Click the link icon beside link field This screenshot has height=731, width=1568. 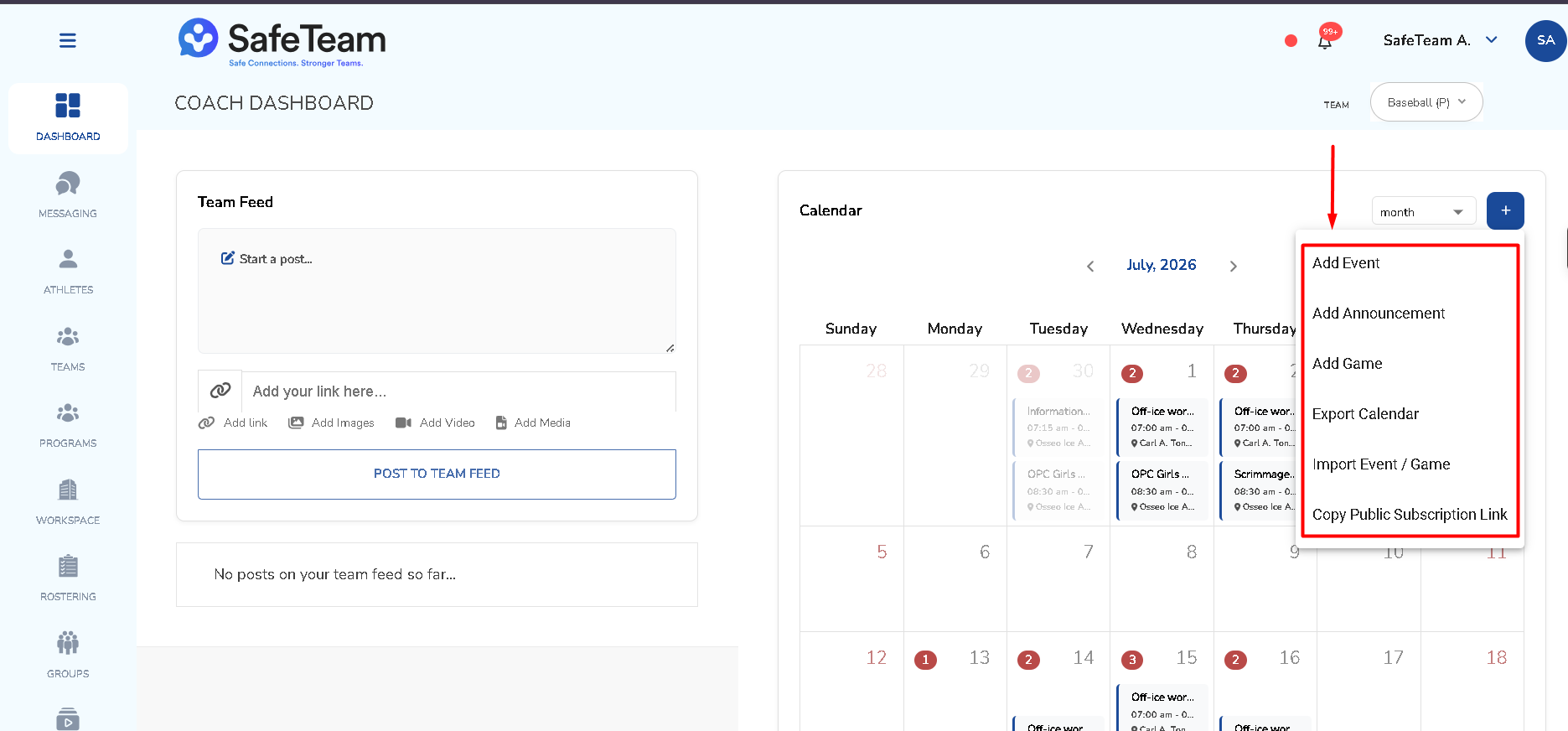[220, 391]
